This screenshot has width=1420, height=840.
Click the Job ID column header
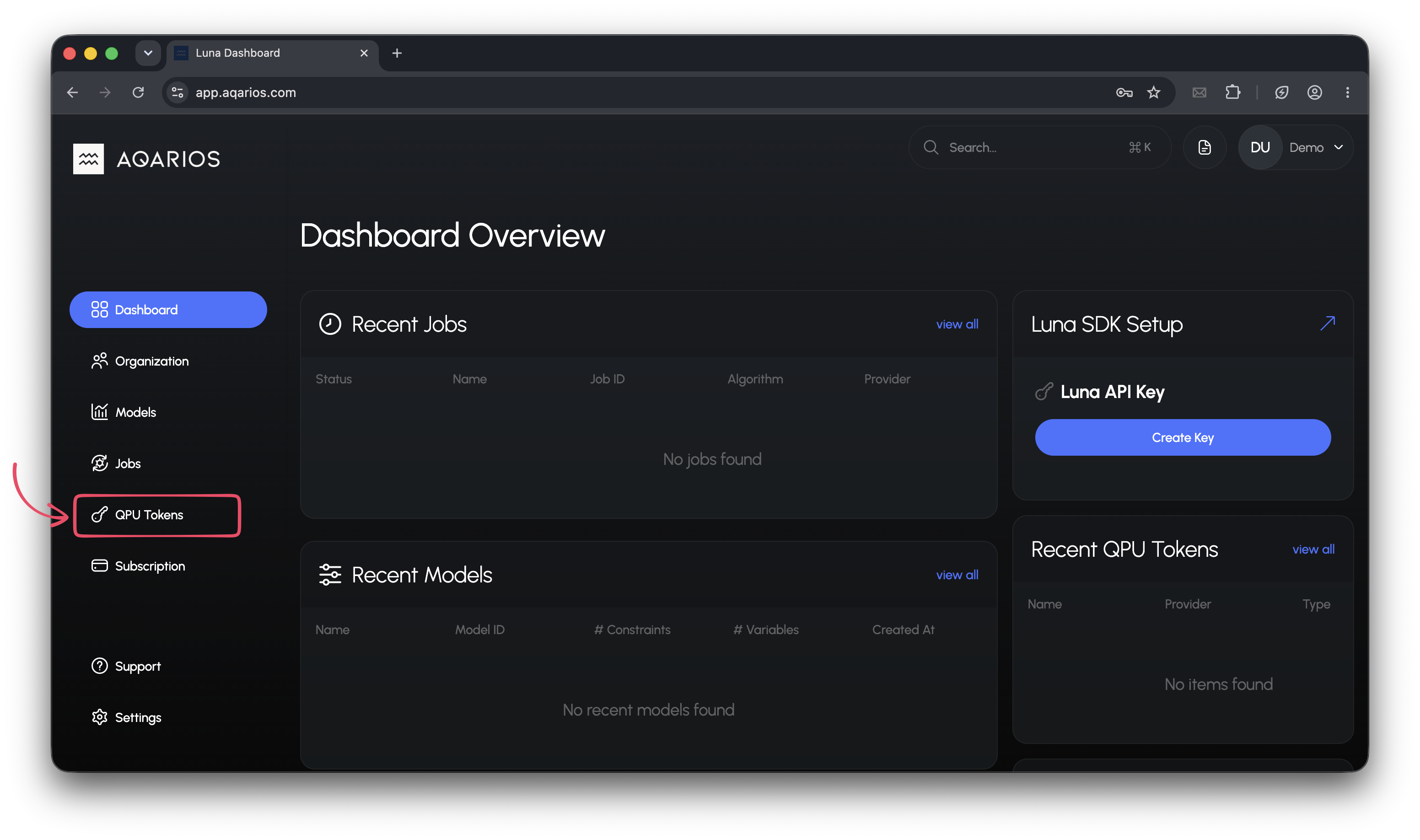[607, 379]
